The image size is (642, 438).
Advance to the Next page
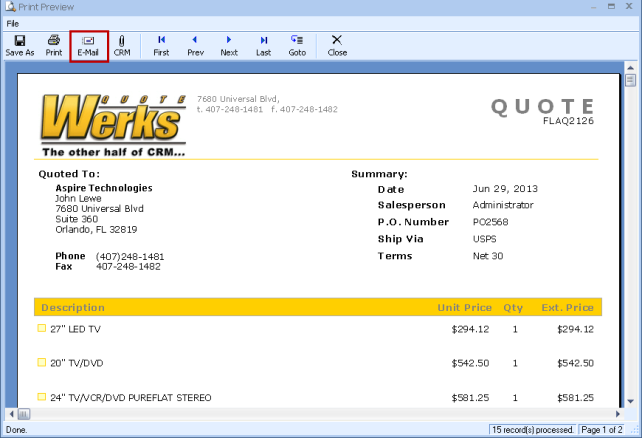[x=229, y=45]
